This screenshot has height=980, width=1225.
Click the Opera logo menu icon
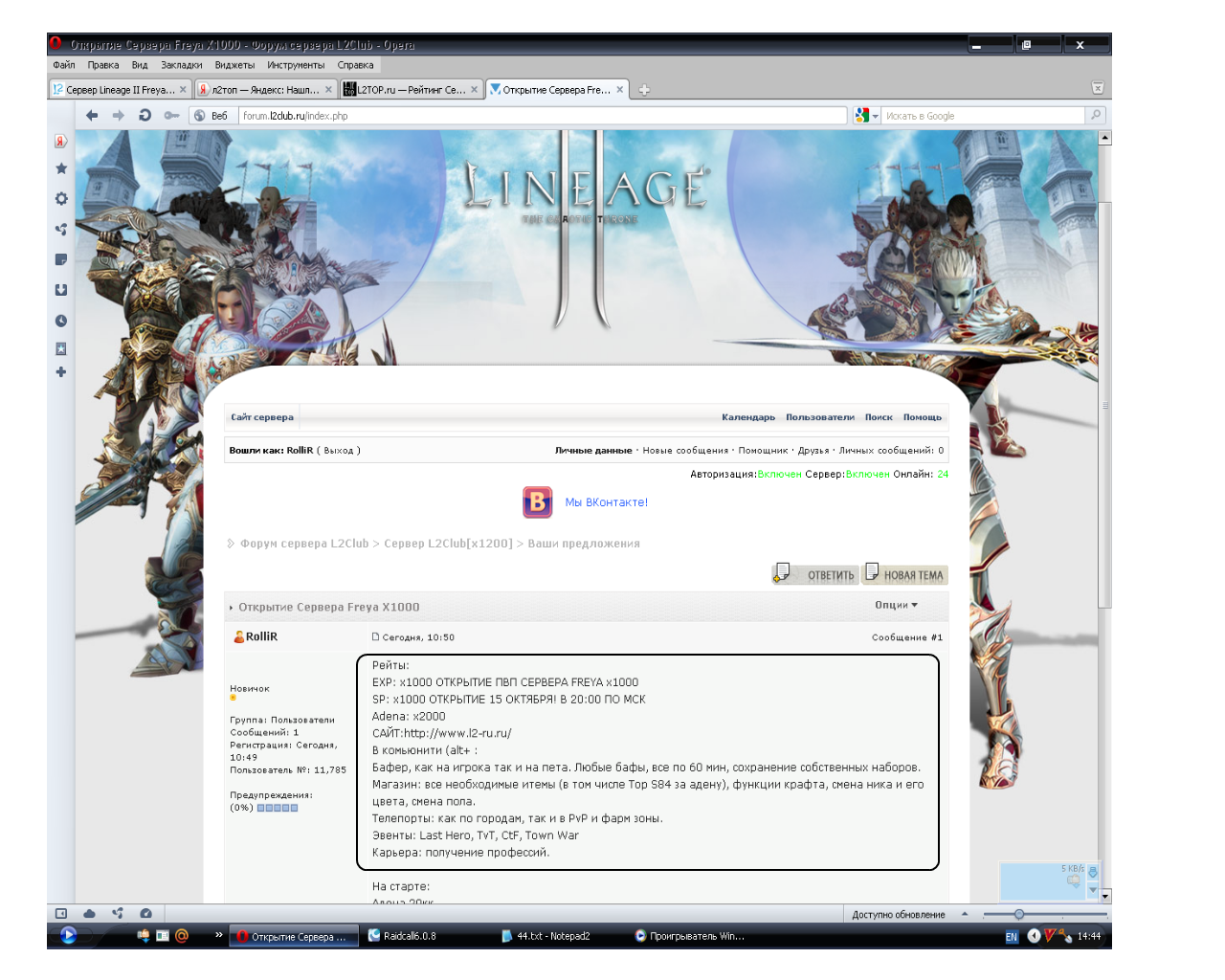(x=56, y=43)
